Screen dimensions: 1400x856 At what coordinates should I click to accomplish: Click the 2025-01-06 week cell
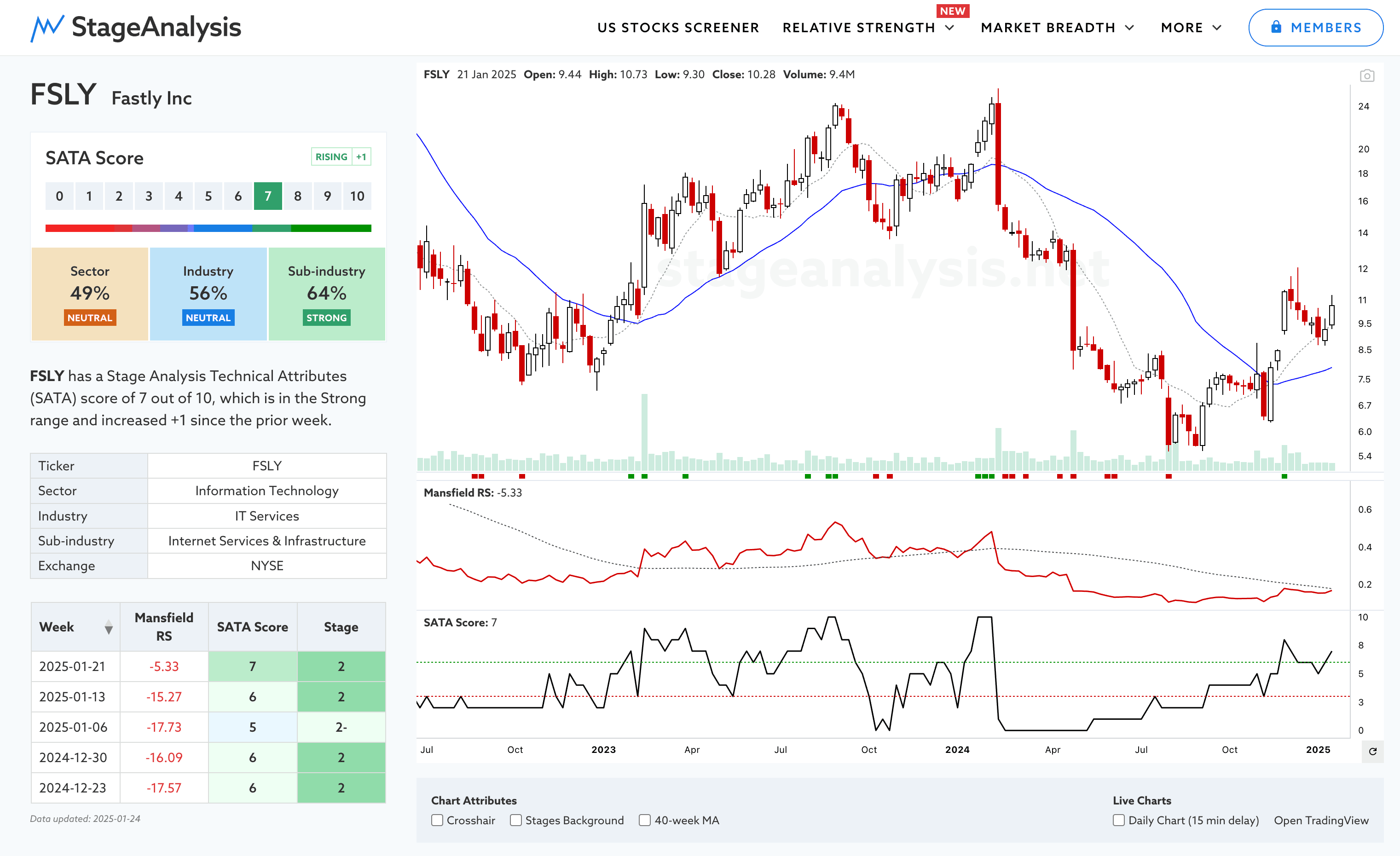click(x=75, y=727)
